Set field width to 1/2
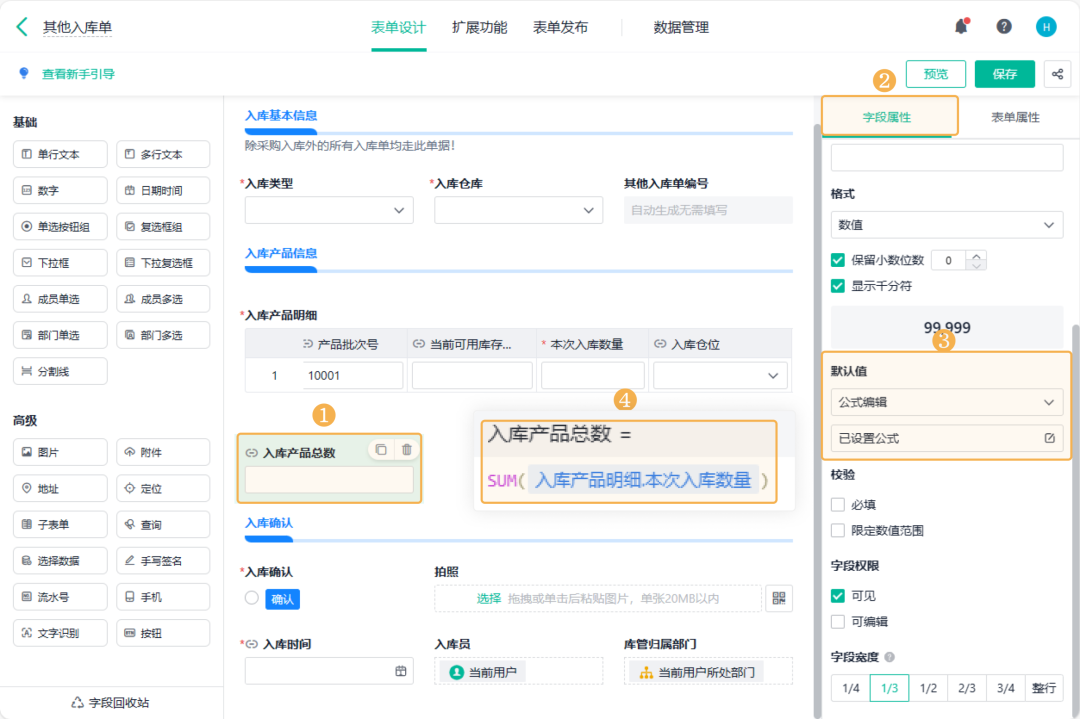 [x=928, y=688]
